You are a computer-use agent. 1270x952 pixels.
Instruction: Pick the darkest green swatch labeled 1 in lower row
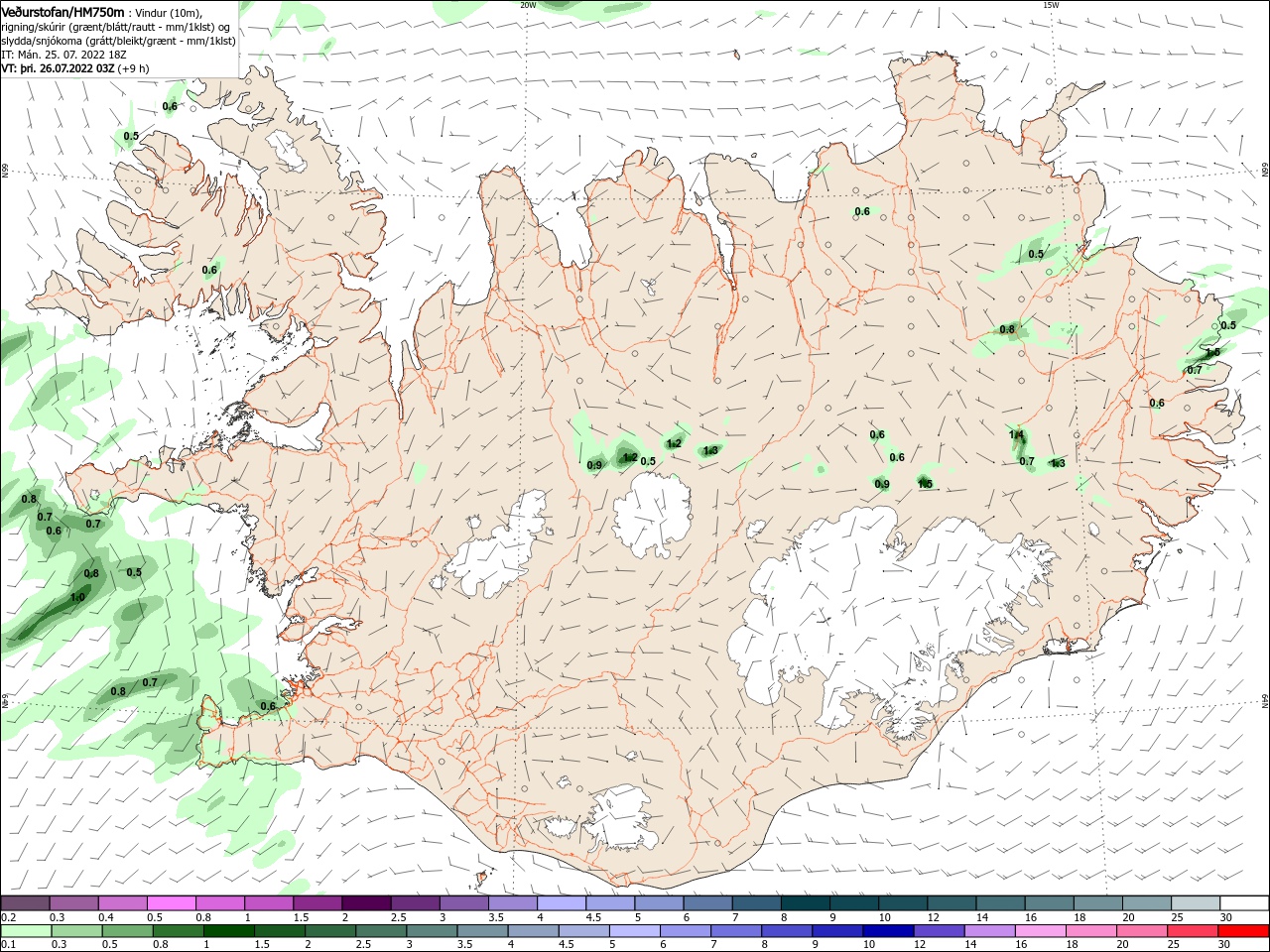tap(228, 931)
